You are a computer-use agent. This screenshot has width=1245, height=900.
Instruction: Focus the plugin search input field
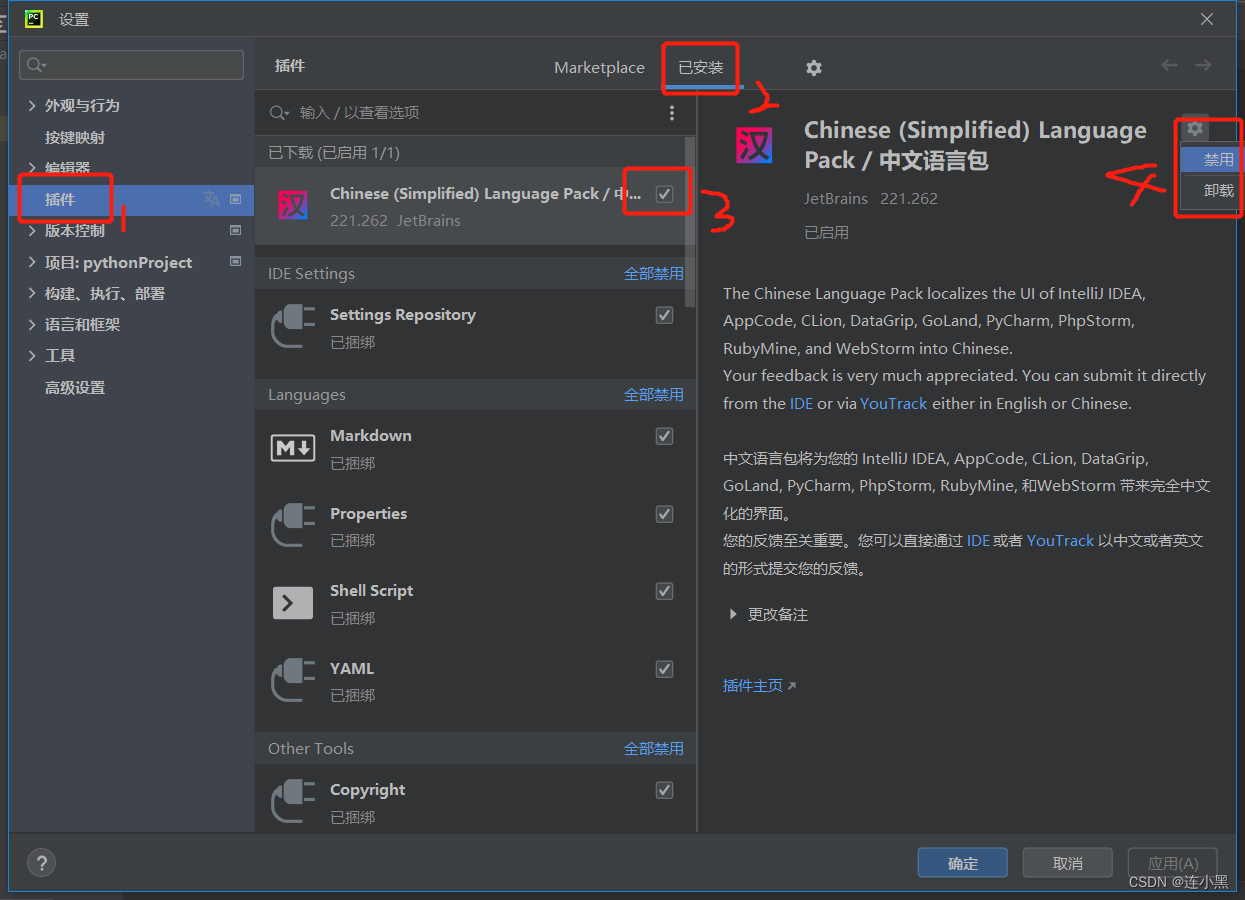pos(475,113)
